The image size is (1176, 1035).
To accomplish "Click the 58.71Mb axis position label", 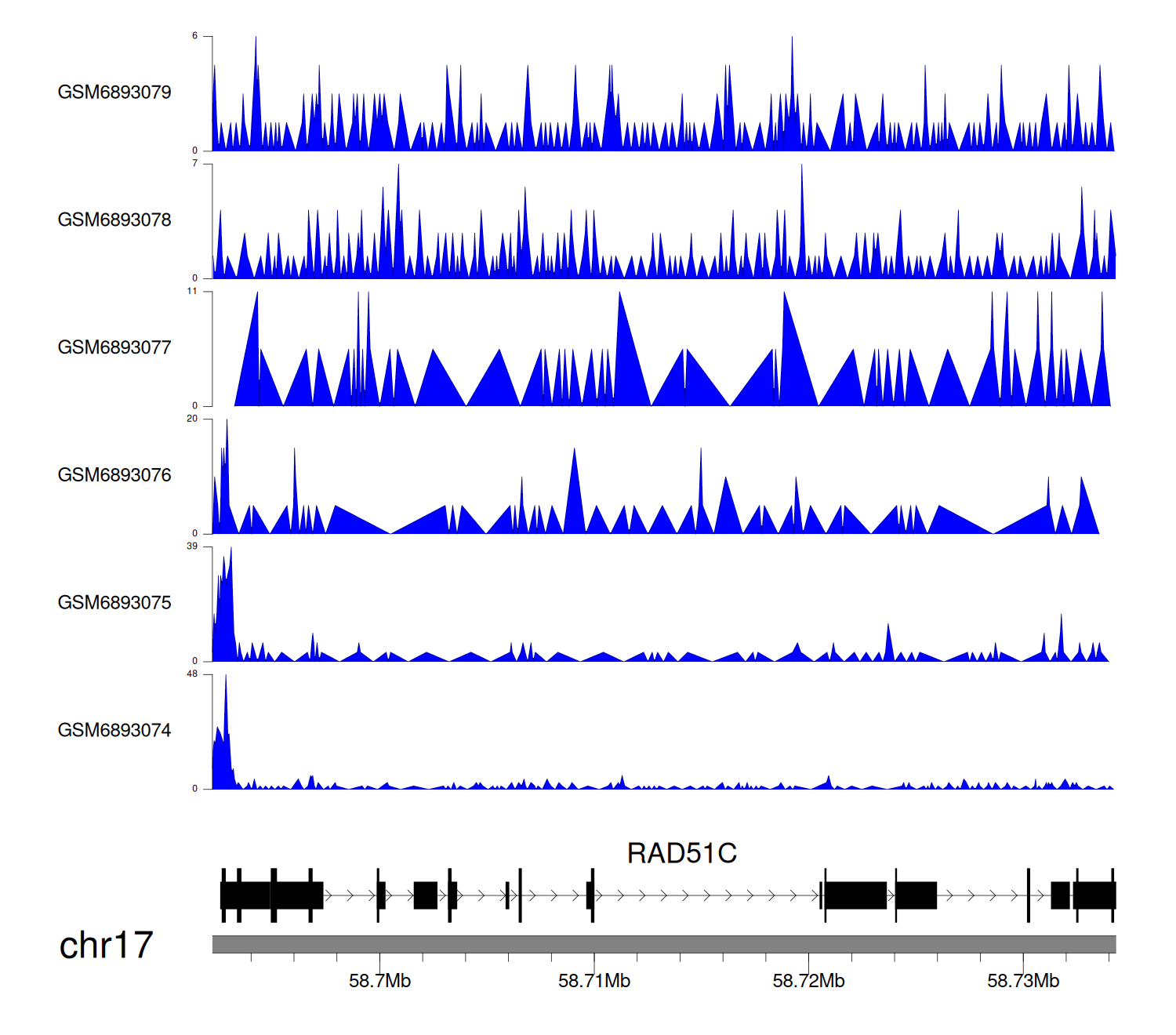I will click(x=593, y=981).
